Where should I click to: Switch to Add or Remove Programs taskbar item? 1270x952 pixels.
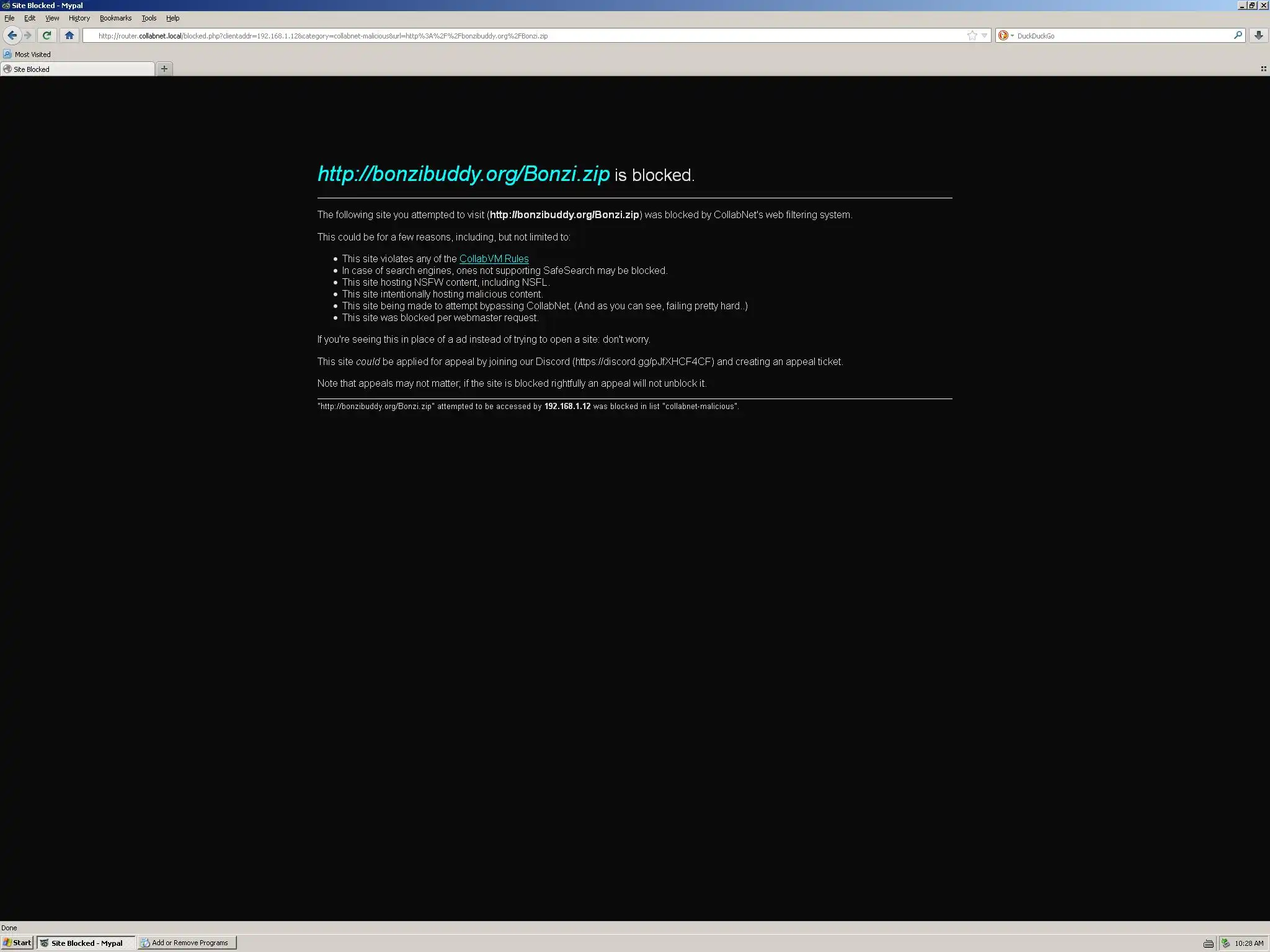click(187, 943)
